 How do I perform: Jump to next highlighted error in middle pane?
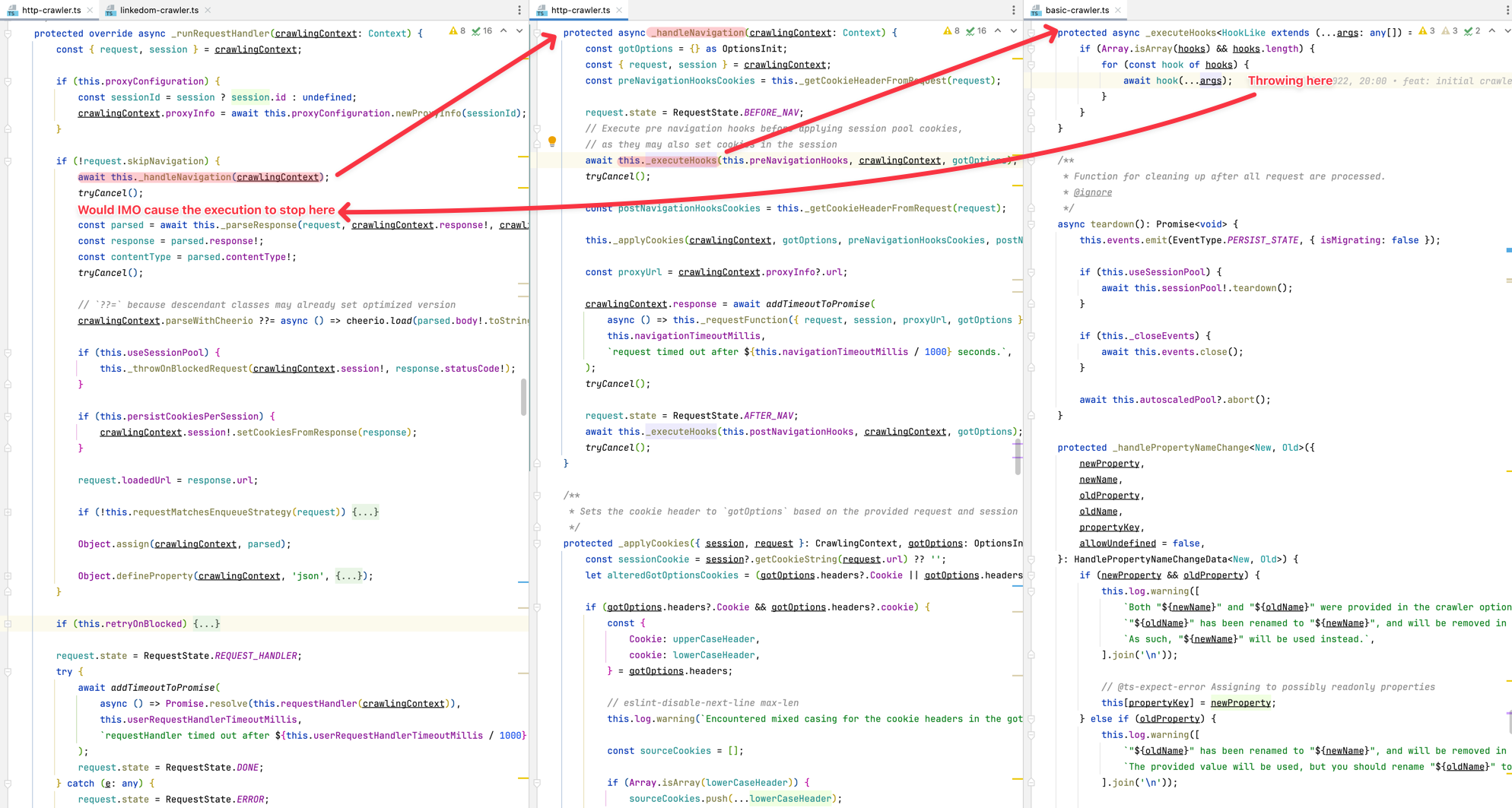pyautogui.click(x=1014, y=31)
